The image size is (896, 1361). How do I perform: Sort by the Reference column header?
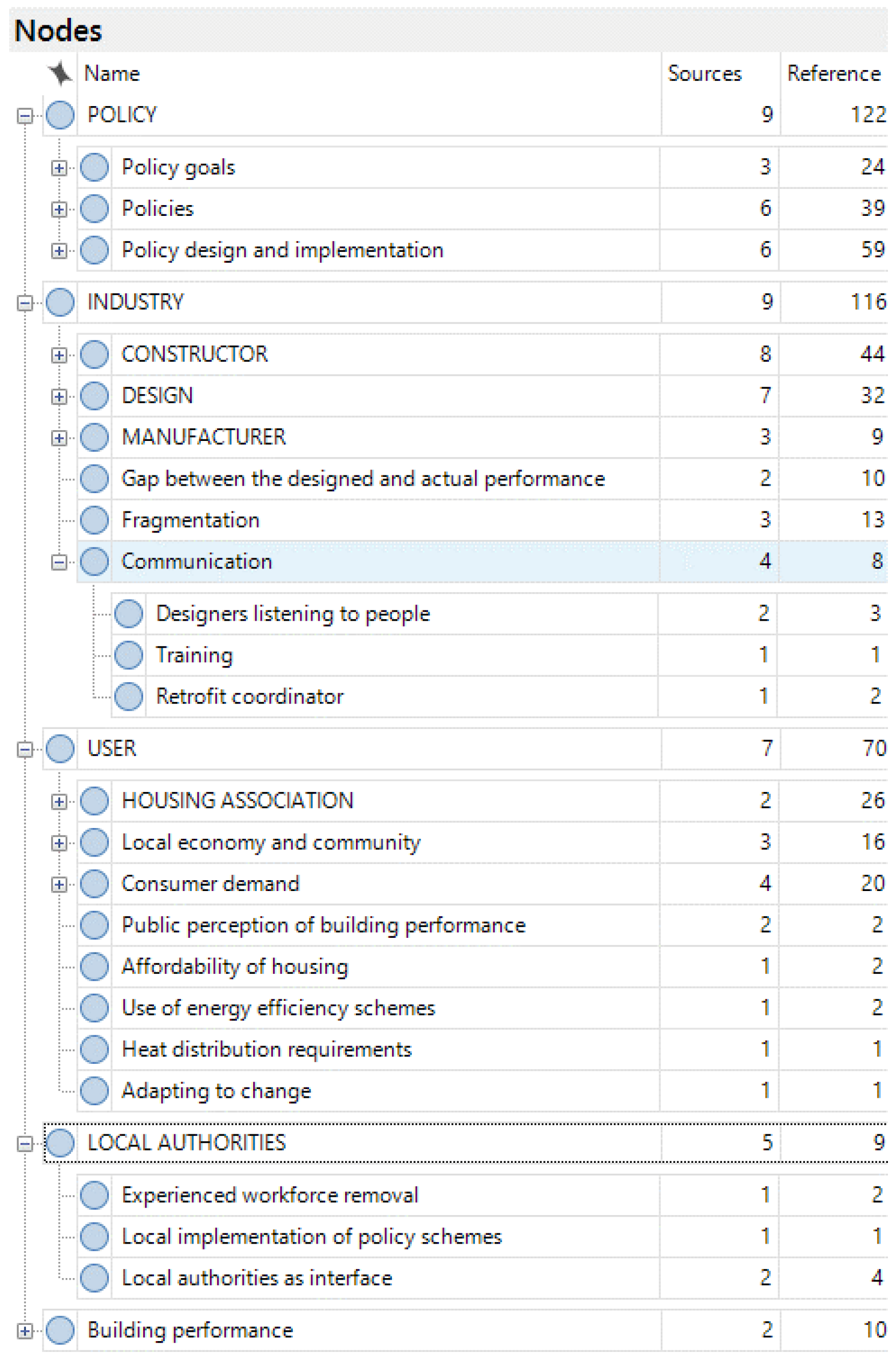pyautogui.click(x=833, y=74)
